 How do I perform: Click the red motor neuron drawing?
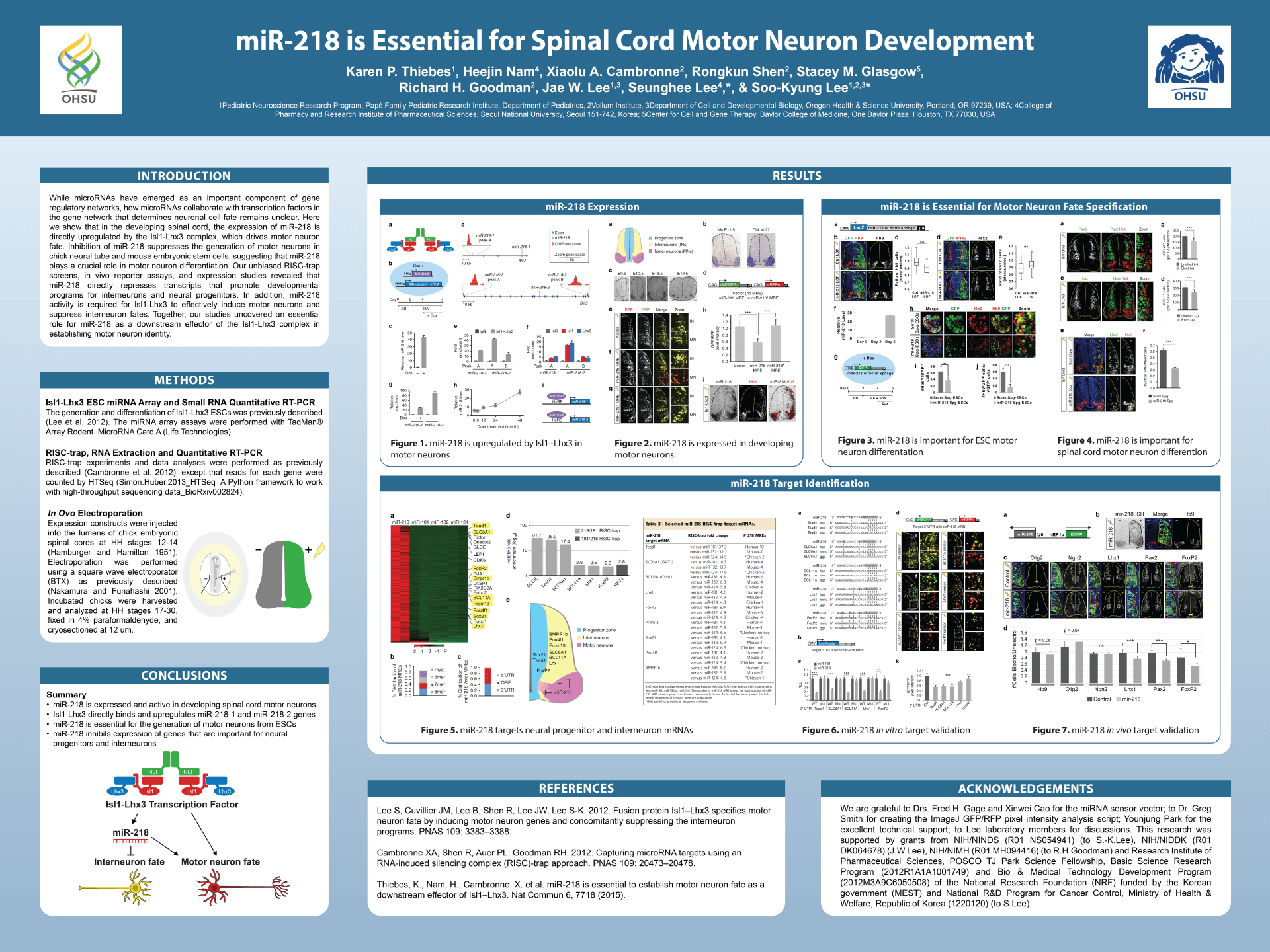[x=243, y=887]
